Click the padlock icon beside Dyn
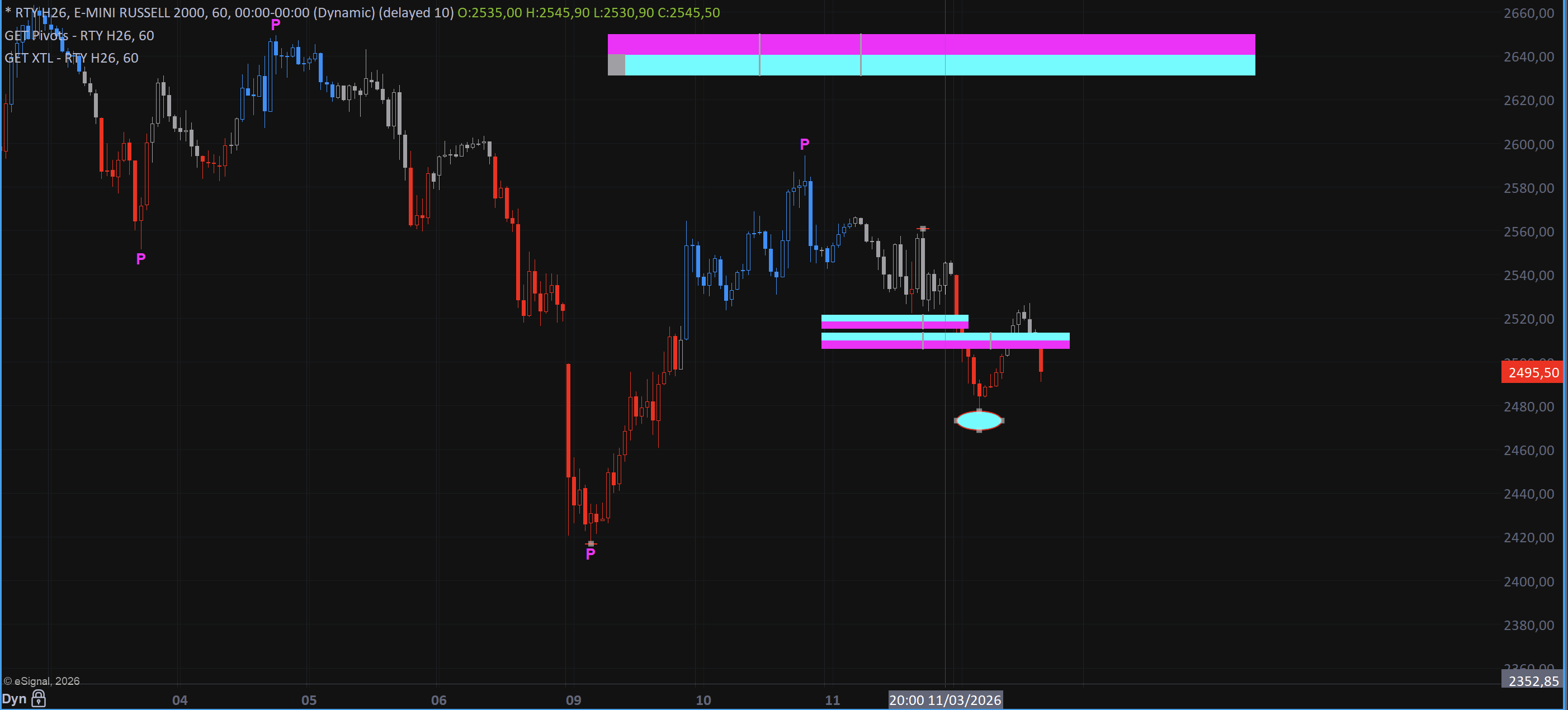The image size is (1568, 710). point(39,698)
